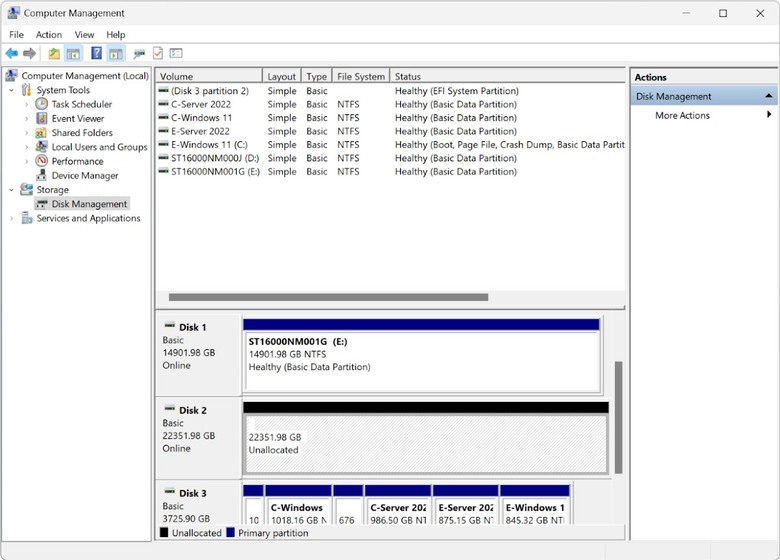Click More Actions in Actions pane
This screenshot has width=780, height=560.
pyautogui.click(x=682, y=115)
